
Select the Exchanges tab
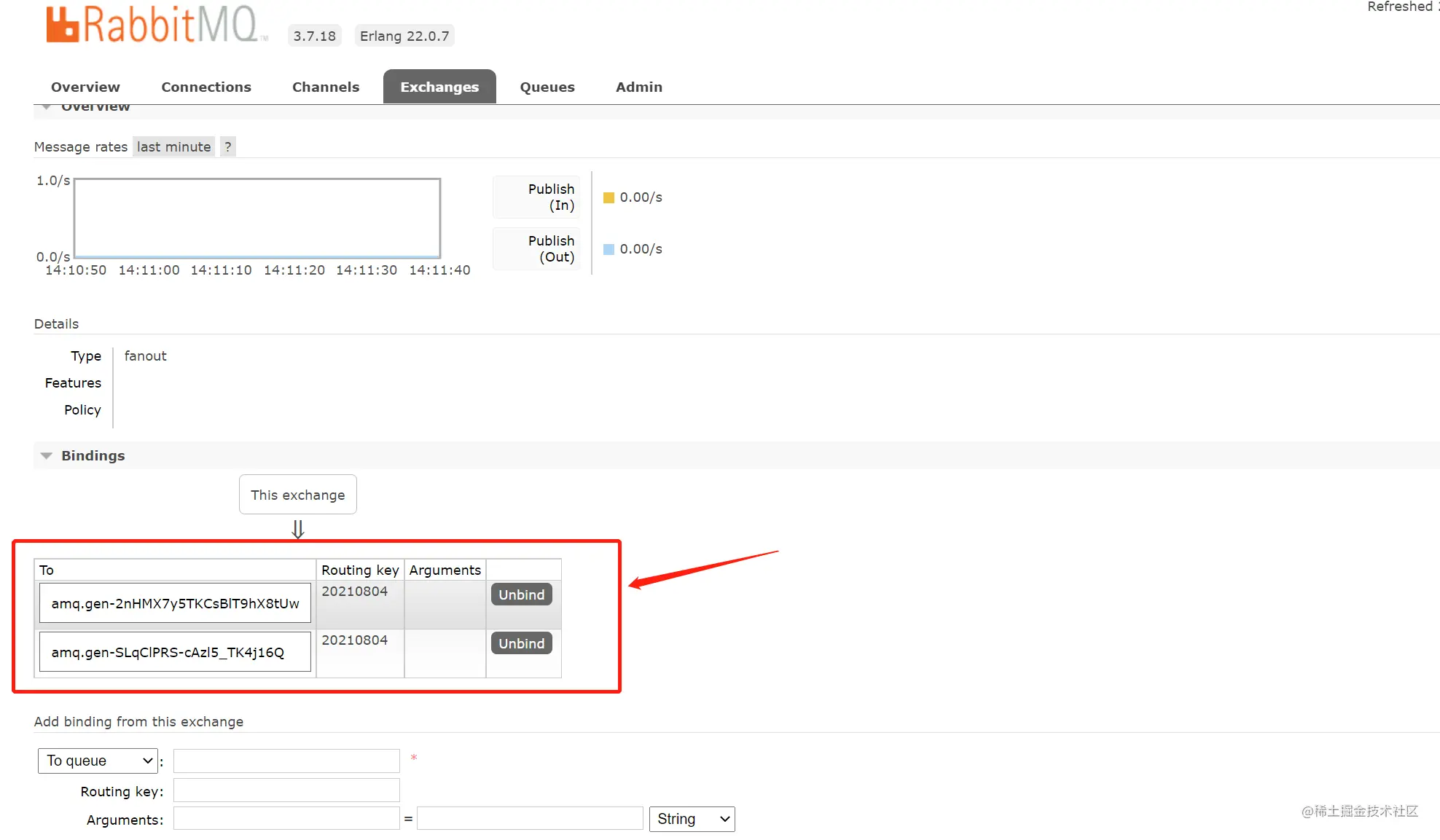tap(439, 87)
